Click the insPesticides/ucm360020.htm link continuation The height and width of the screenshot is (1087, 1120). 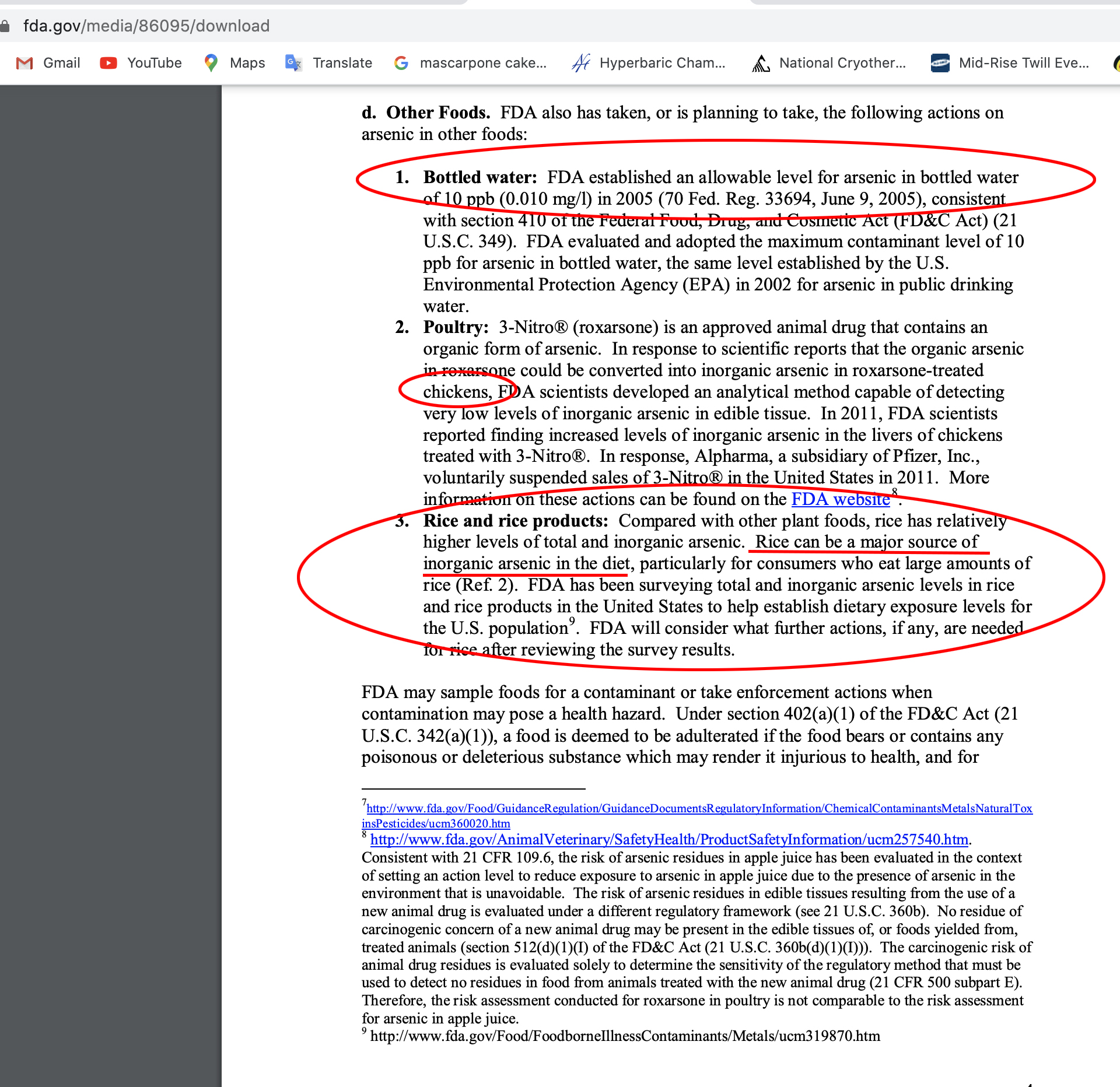tap(435, 823)
